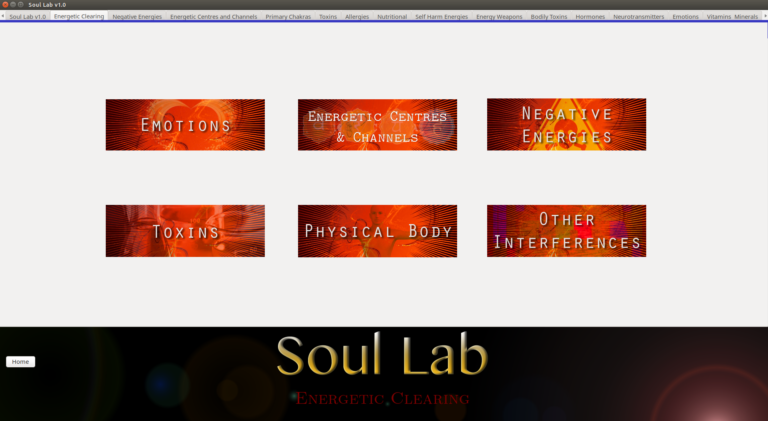
Task: Open the Self Harm Energies tab
Action: (x=442, y=17)
